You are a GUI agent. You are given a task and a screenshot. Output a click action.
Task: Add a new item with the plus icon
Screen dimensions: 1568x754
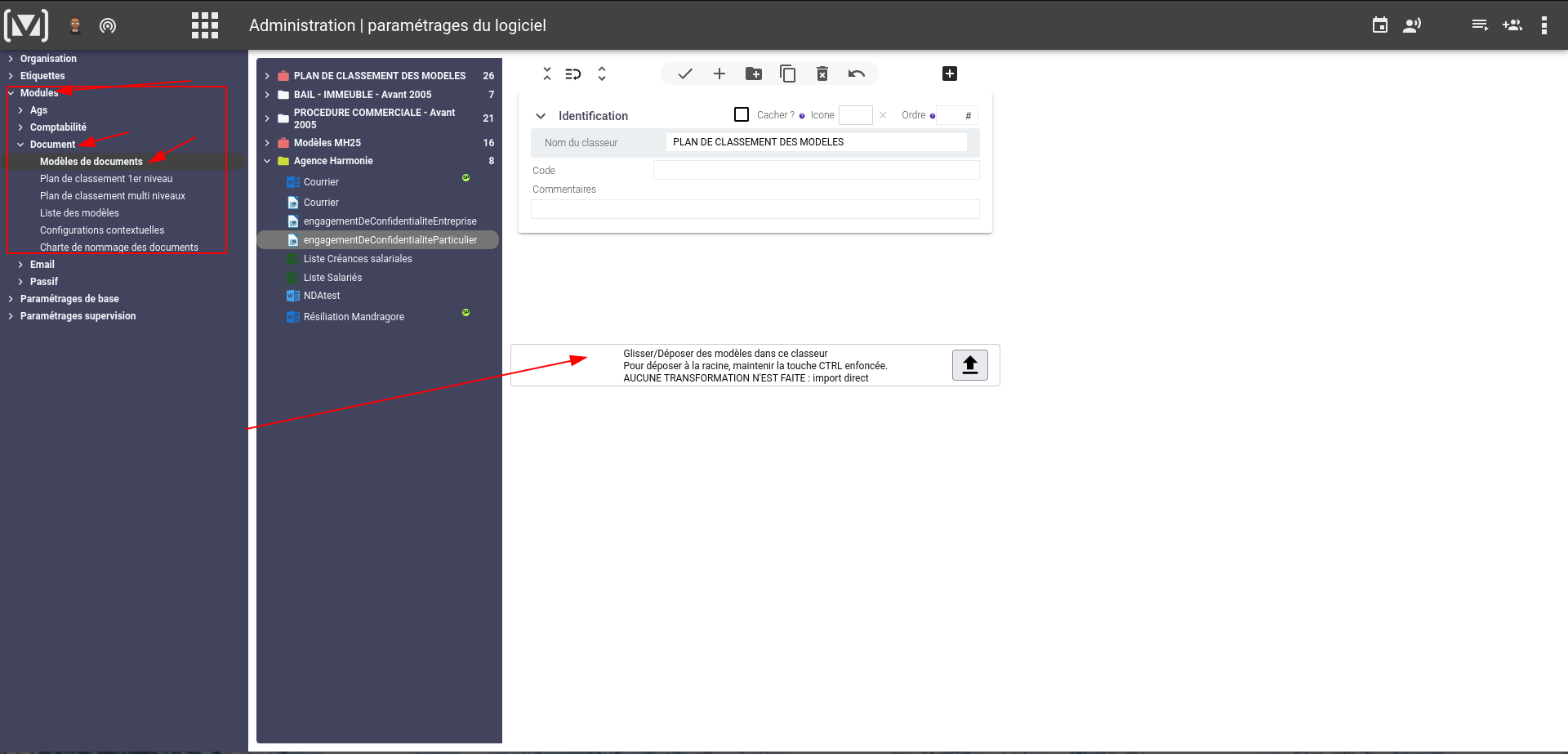[719, 74]
